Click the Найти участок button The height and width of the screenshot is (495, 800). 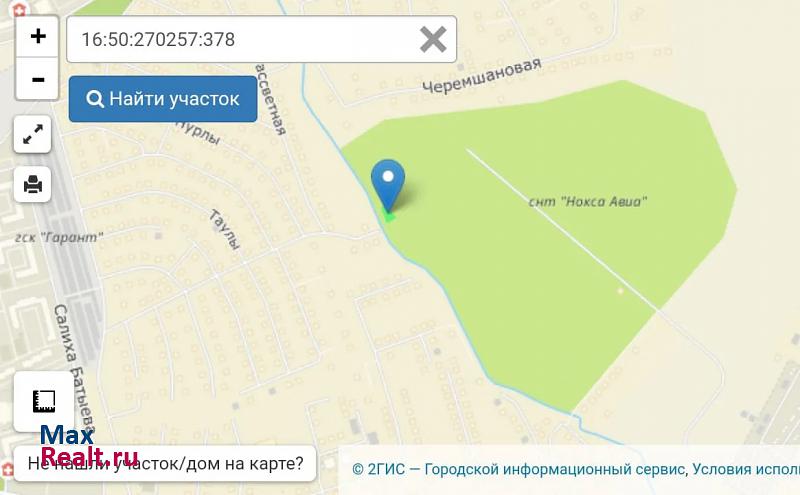coord(163,99)
